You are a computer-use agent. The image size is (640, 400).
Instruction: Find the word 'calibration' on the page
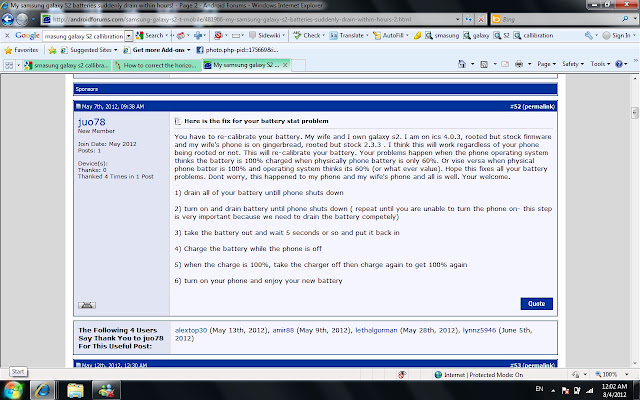click(x=533, y=36)
